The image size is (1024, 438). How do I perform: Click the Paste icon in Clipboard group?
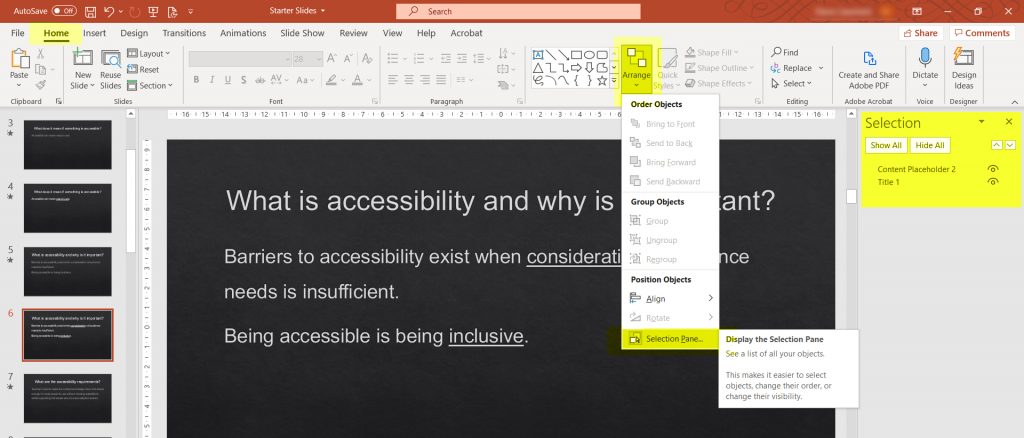click(x=19, y=59)
